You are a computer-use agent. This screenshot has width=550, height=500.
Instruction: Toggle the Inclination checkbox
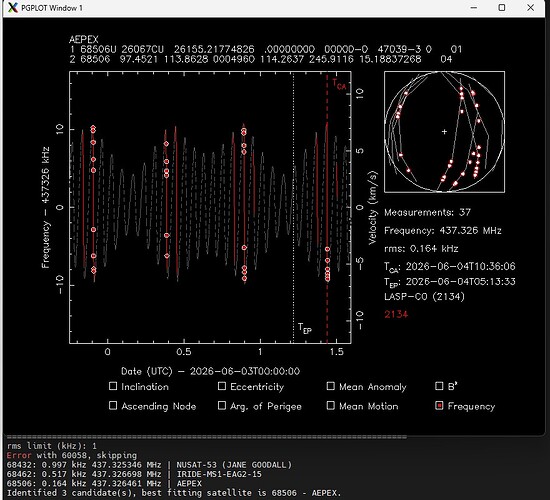point(113,386)
